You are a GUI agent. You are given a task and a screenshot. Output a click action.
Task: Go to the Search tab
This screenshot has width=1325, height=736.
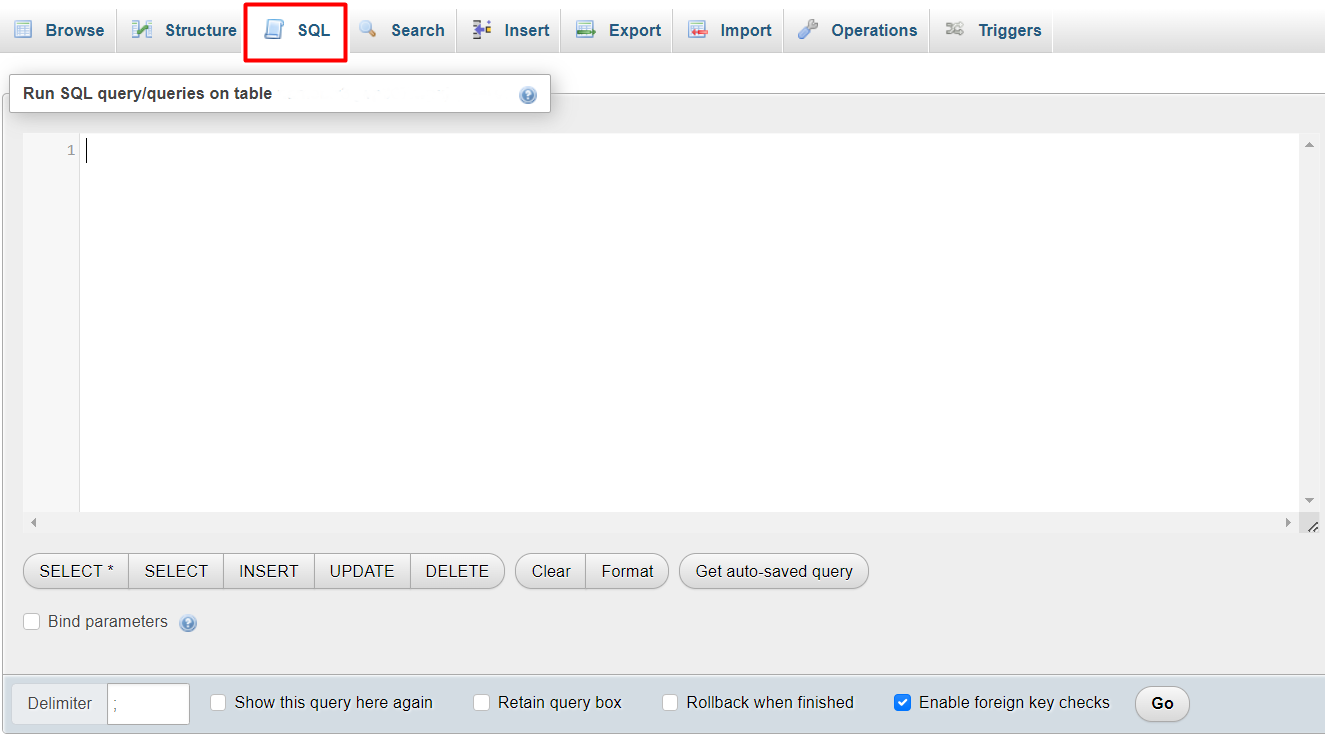tap(402, 30)
